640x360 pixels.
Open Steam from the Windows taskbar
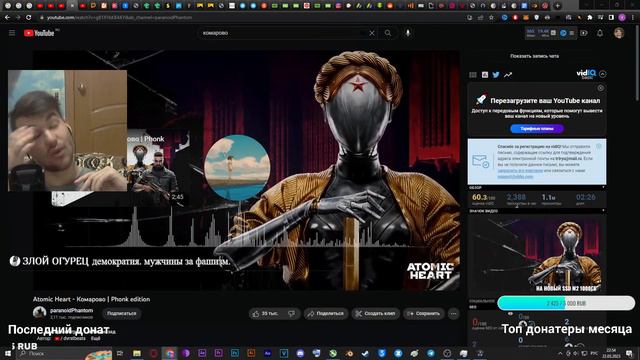coord(365,353)
